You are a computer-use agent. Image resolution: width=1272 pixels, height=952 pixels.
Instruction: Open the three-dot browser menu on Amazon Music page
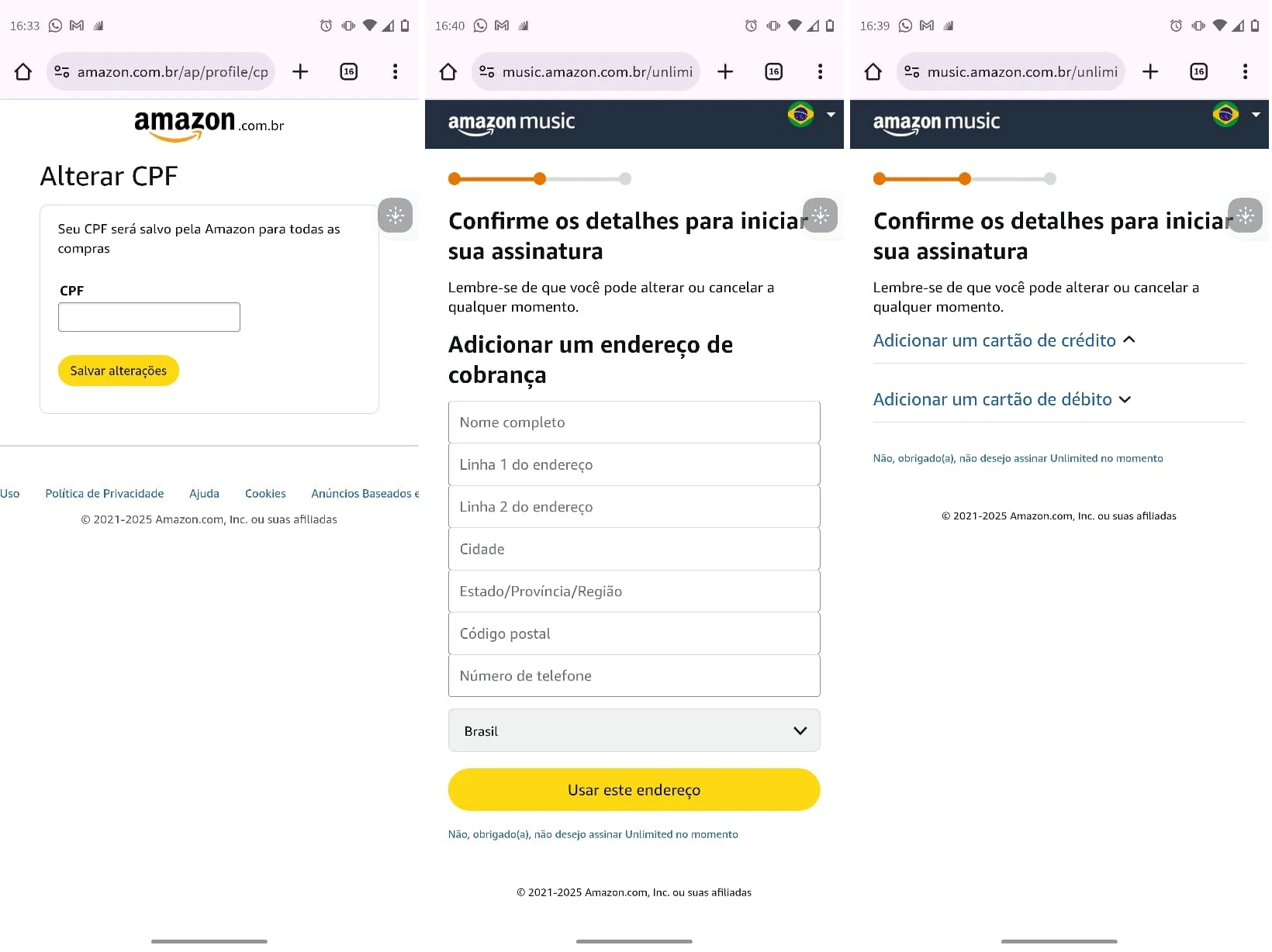[820, 71]
